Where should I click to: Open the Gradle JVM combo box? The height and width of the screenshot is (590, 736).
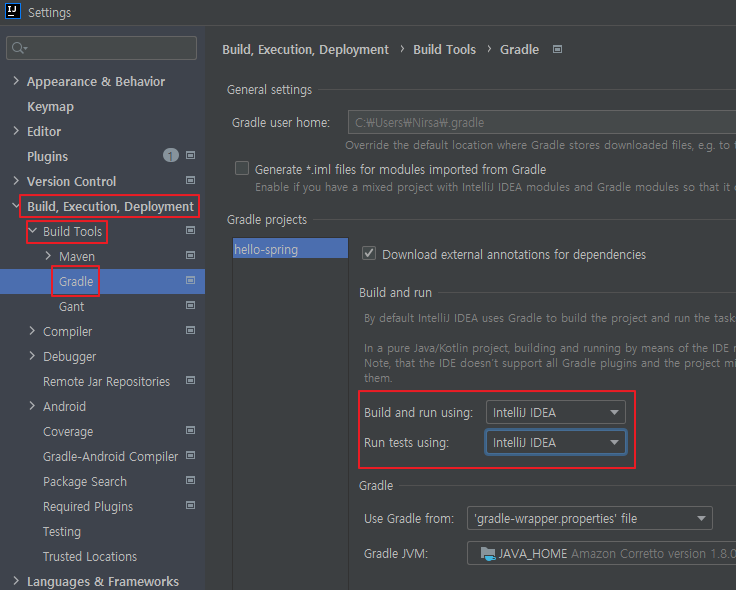click(x=601, y=553)
